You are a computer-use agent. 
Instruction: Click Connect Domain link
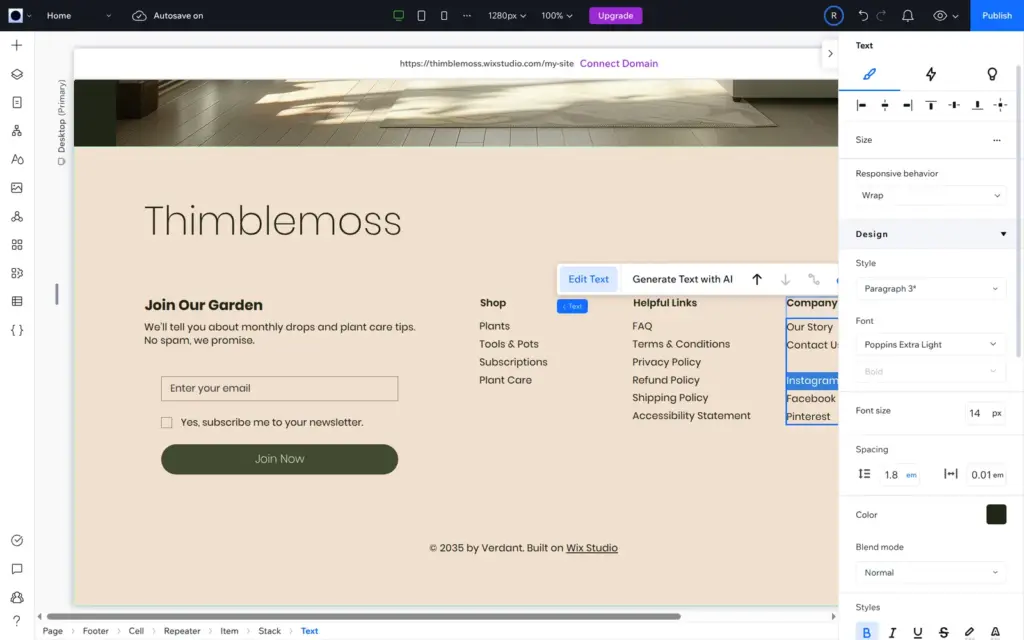click(618, 63)
